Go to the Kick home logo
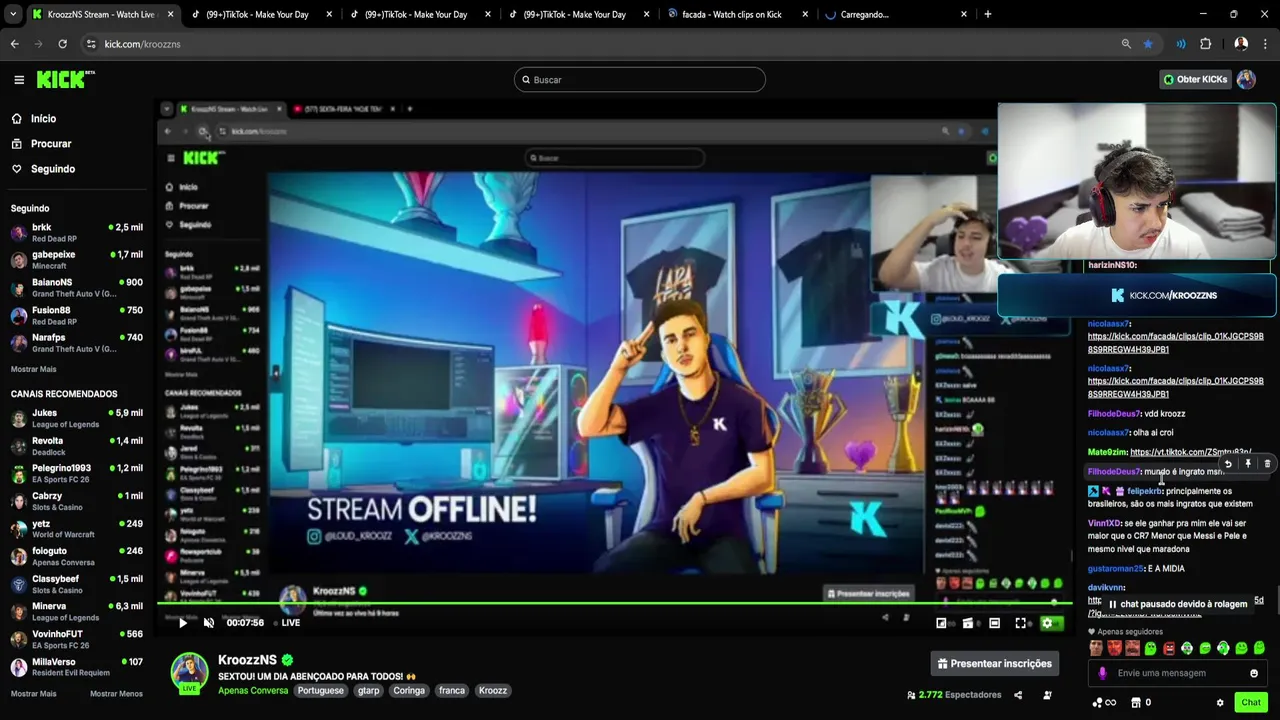This screenshot has height=720, width=1280. click(65, 79)
